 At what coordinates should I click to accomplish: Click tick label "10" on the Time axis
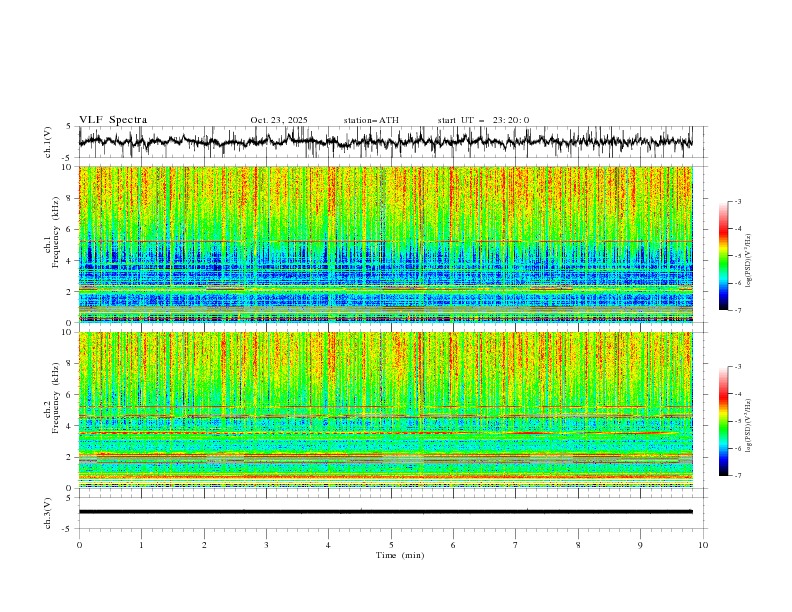coord(703,545)
